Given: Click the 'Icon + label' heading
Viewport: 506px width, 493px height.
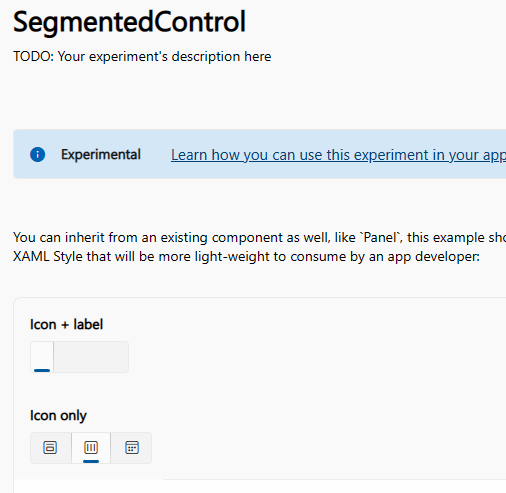Looking at the screenshot, I should (66, 324).
